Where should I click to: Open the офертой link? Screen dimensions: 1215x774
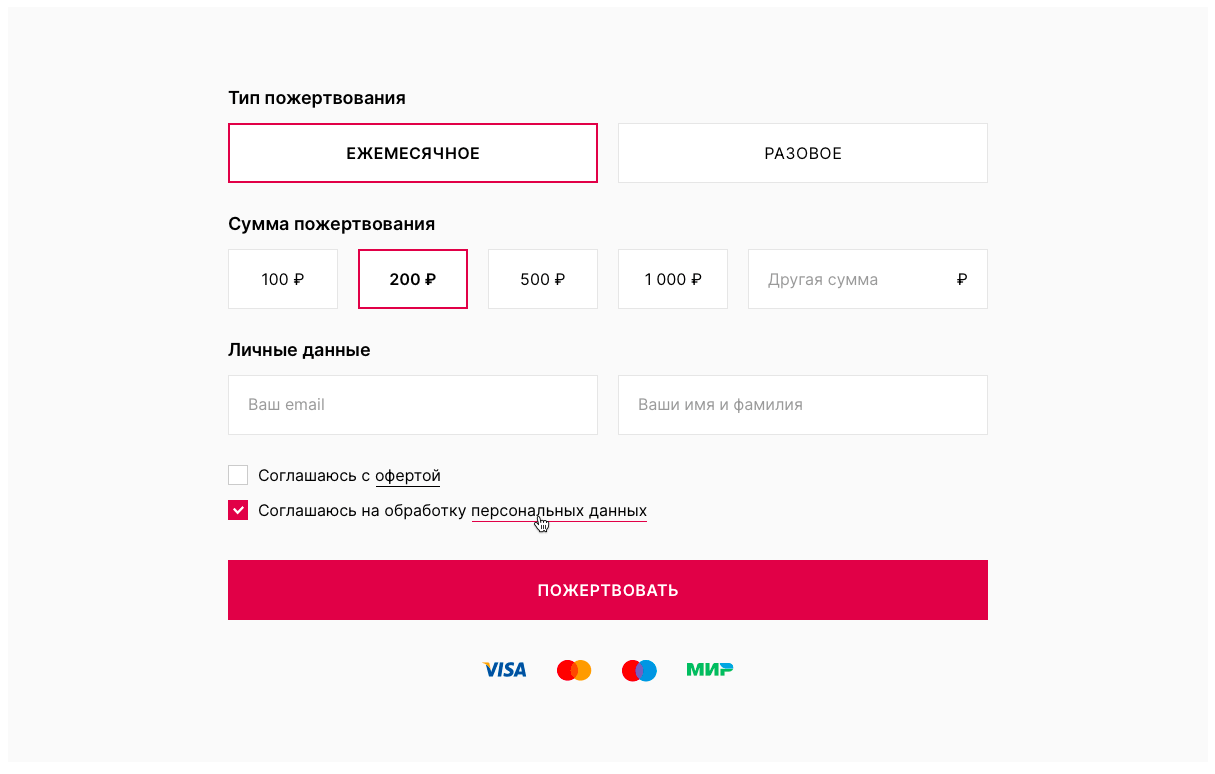click(407, 476)
